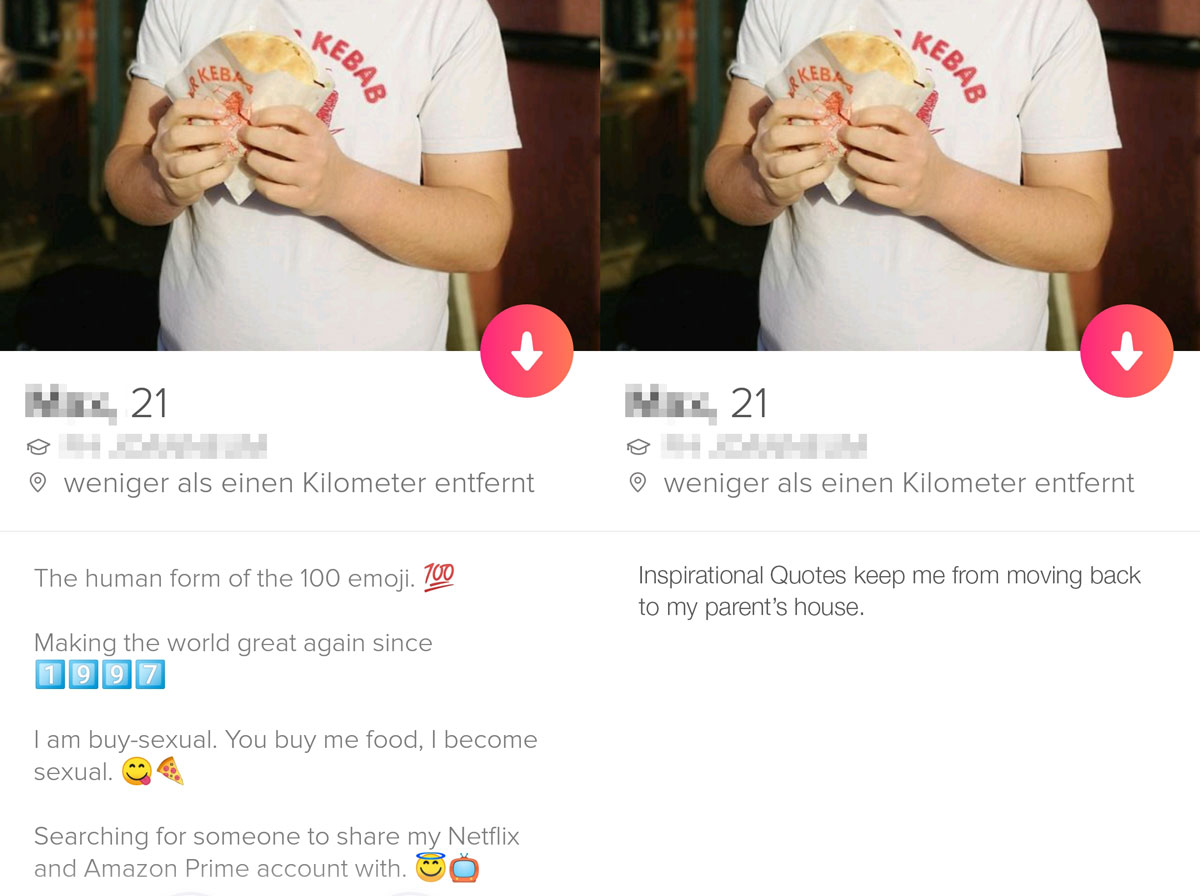This screenshot has width=1200, height=896.
Task: Click the angel halo smiley emoji
Action: [x=430, y=866]
